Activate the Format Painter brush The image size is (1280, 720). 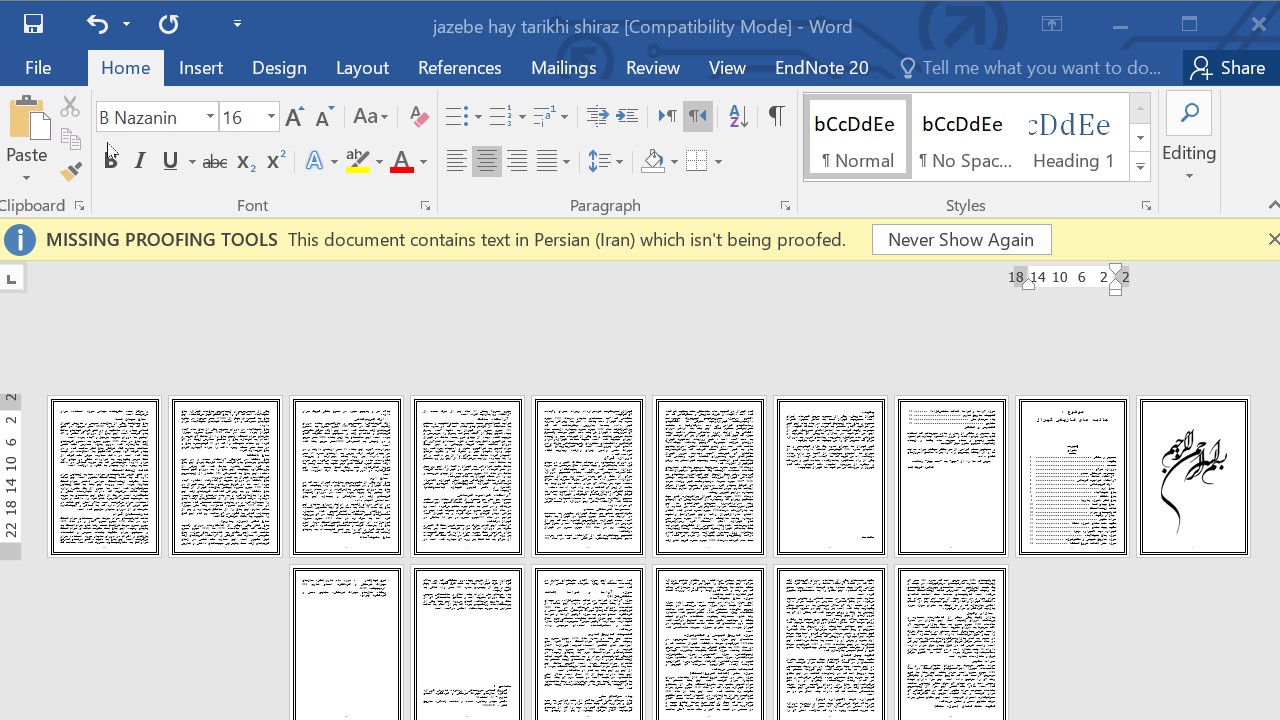[70, 172]
